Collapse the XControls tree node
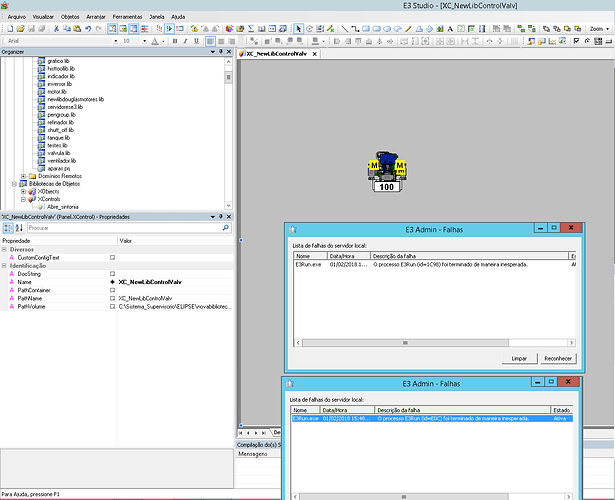 coord(23,199)
